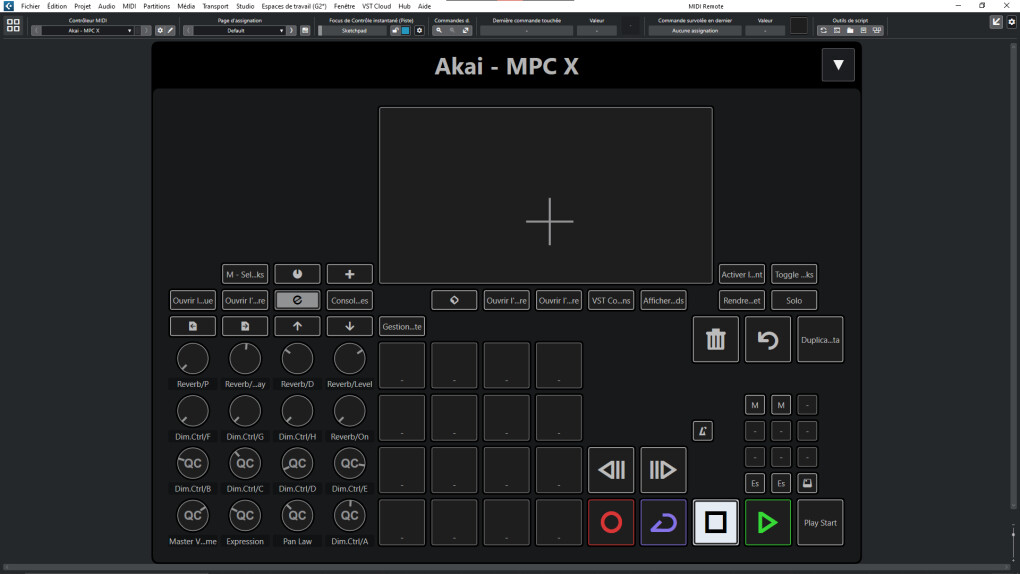The height and width of the screenshot is (574, 1020).
Task: Click the Consol...es button
Action: coord(349,300)
